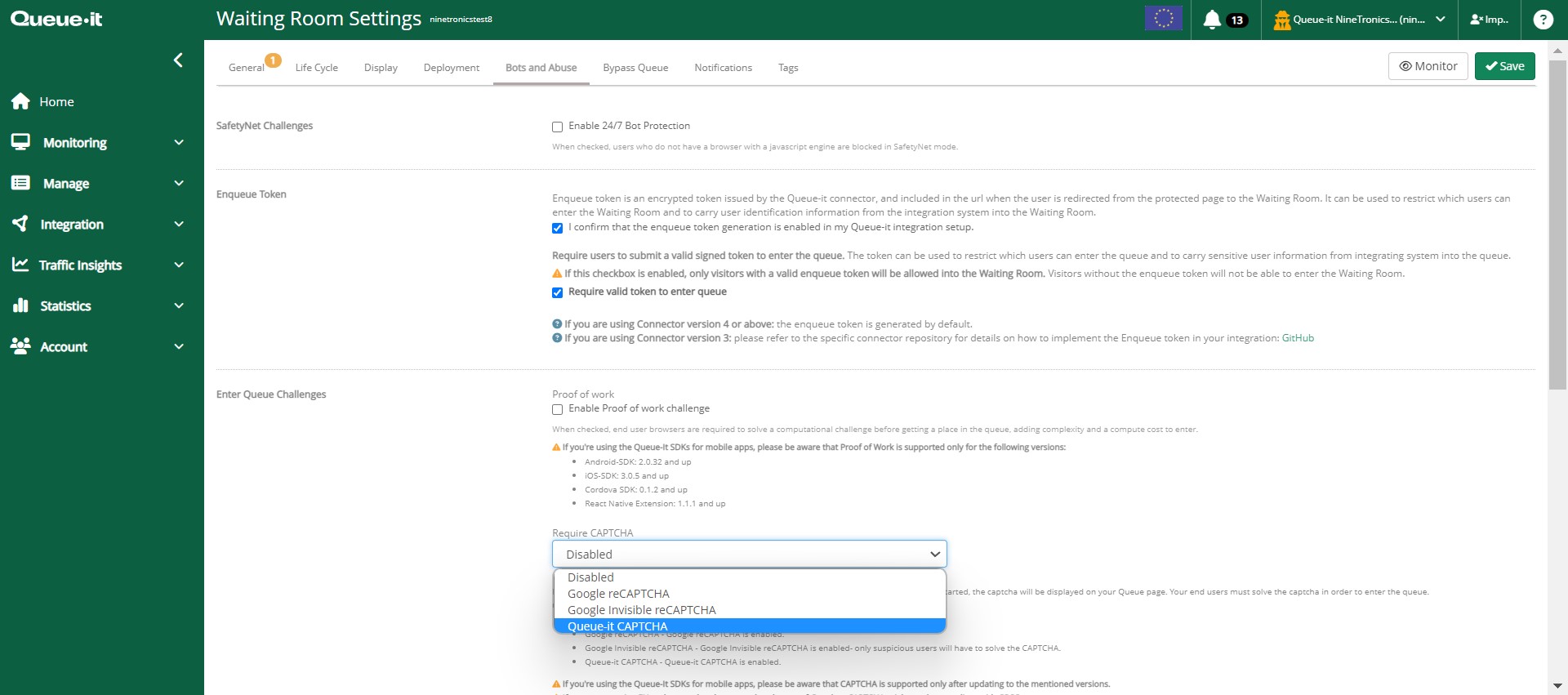This screenshot has height=695, width=1568.
Task: Click the Require CAPTCHA dropdown box
Action: click(x=749, y=554)
